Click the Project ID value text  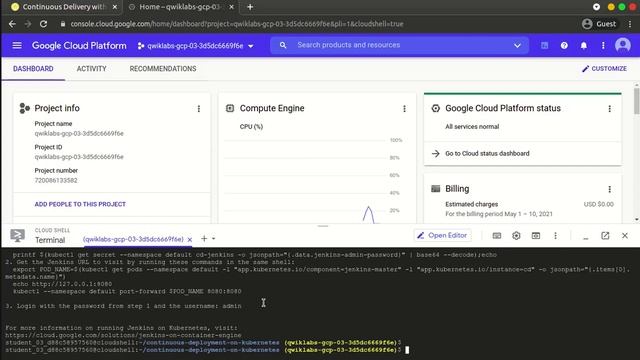click(79, 157)
